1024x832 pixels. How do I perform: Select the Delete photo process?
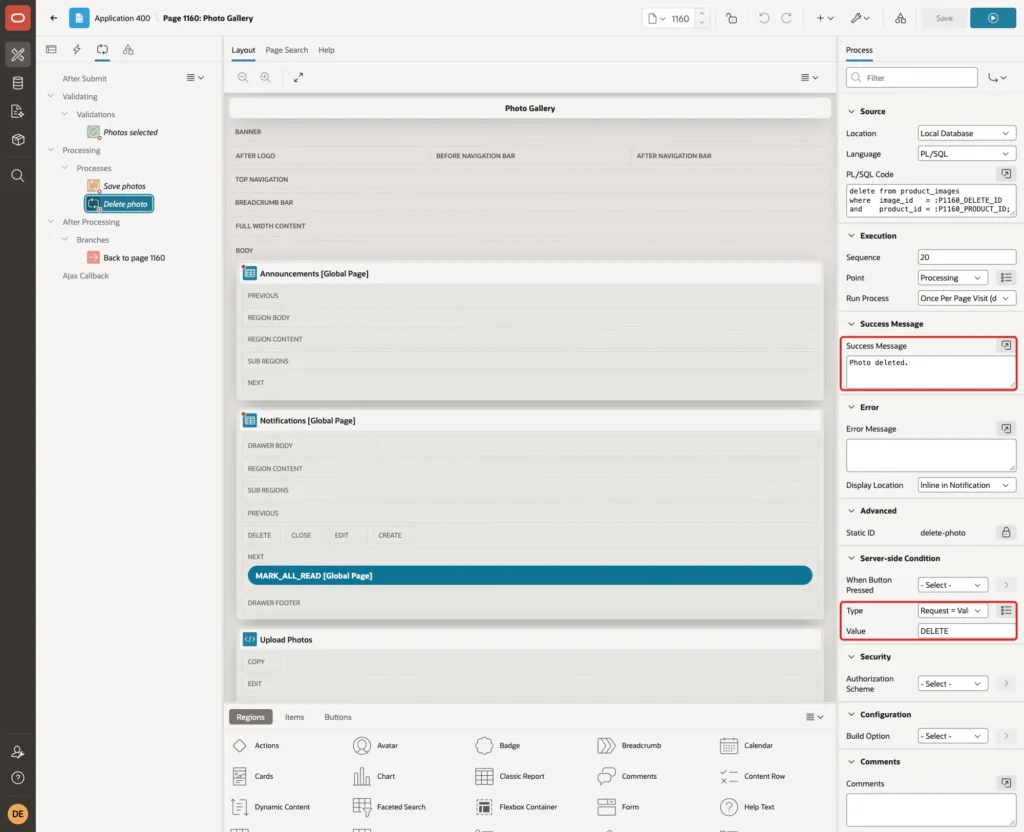(119, 204)
